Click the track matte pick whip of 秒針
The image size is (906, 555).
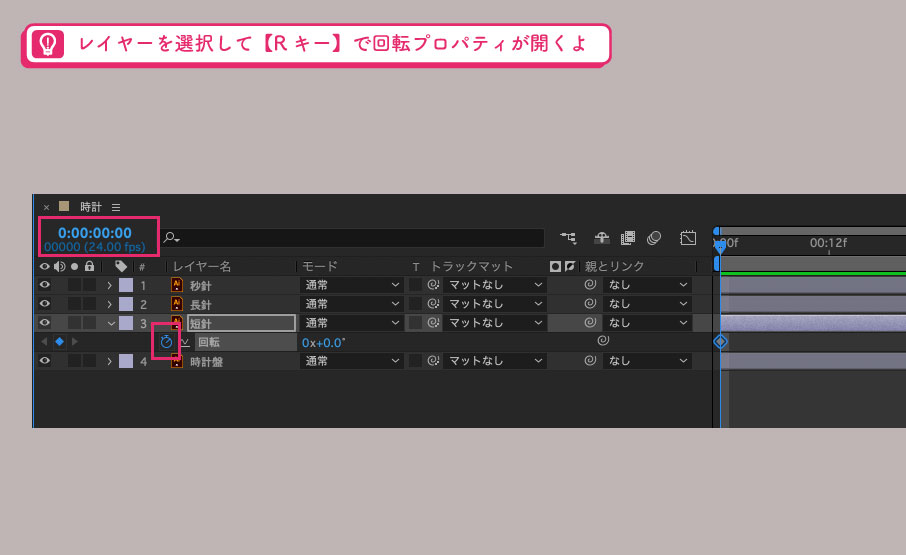pyautogui.click(x=433, y=284)
